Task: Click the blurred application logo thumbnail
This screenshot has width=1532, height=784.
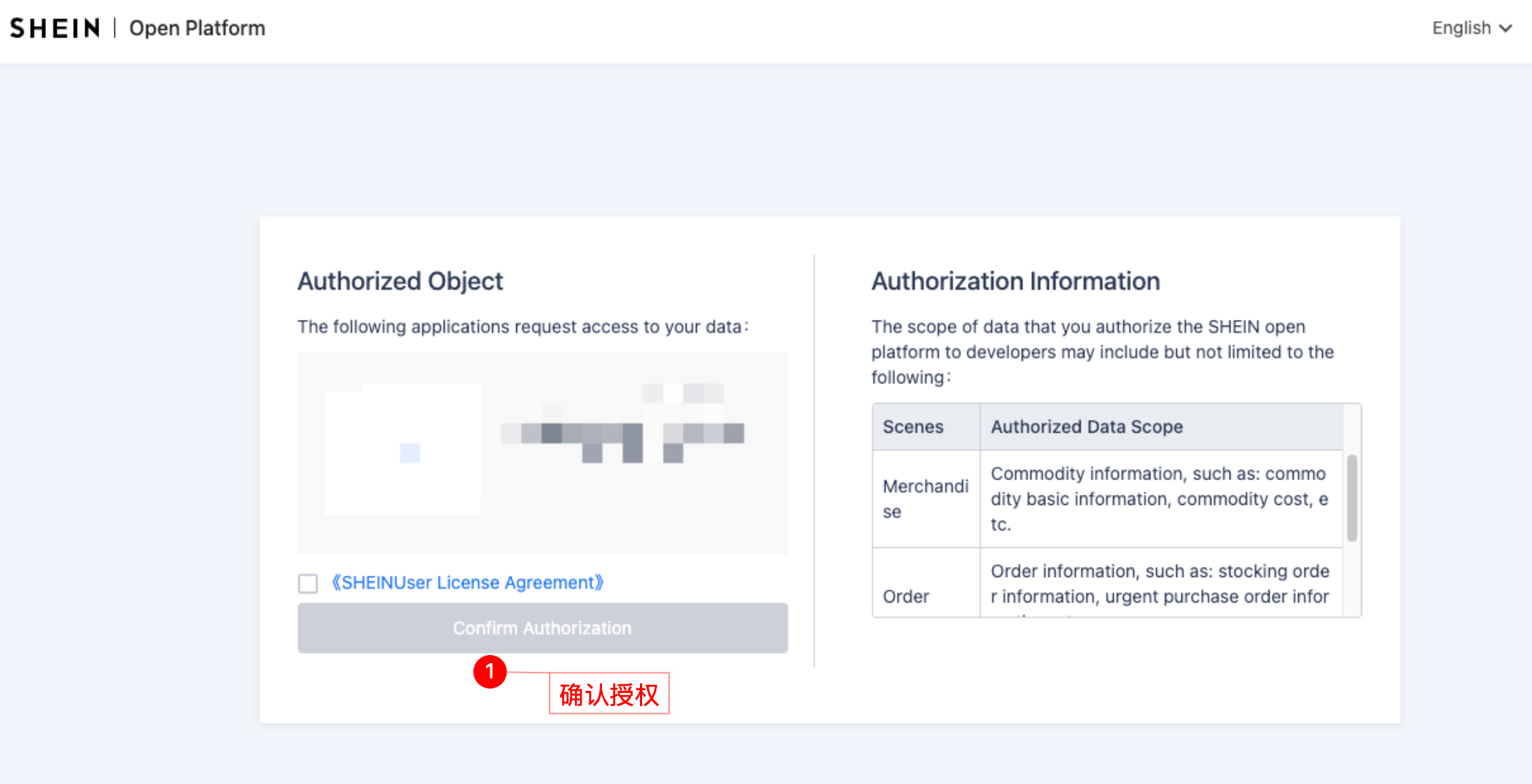Action: click(x=402, y=450)
